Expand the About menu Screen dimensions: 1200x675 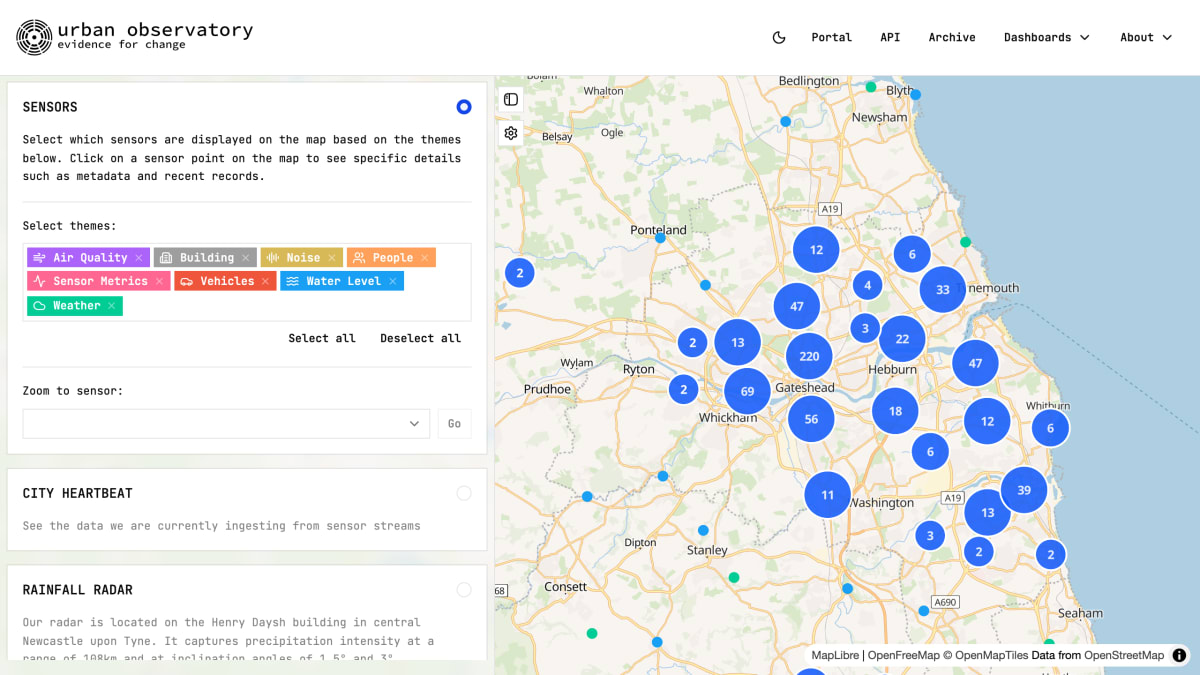[x=1146, y=37]
